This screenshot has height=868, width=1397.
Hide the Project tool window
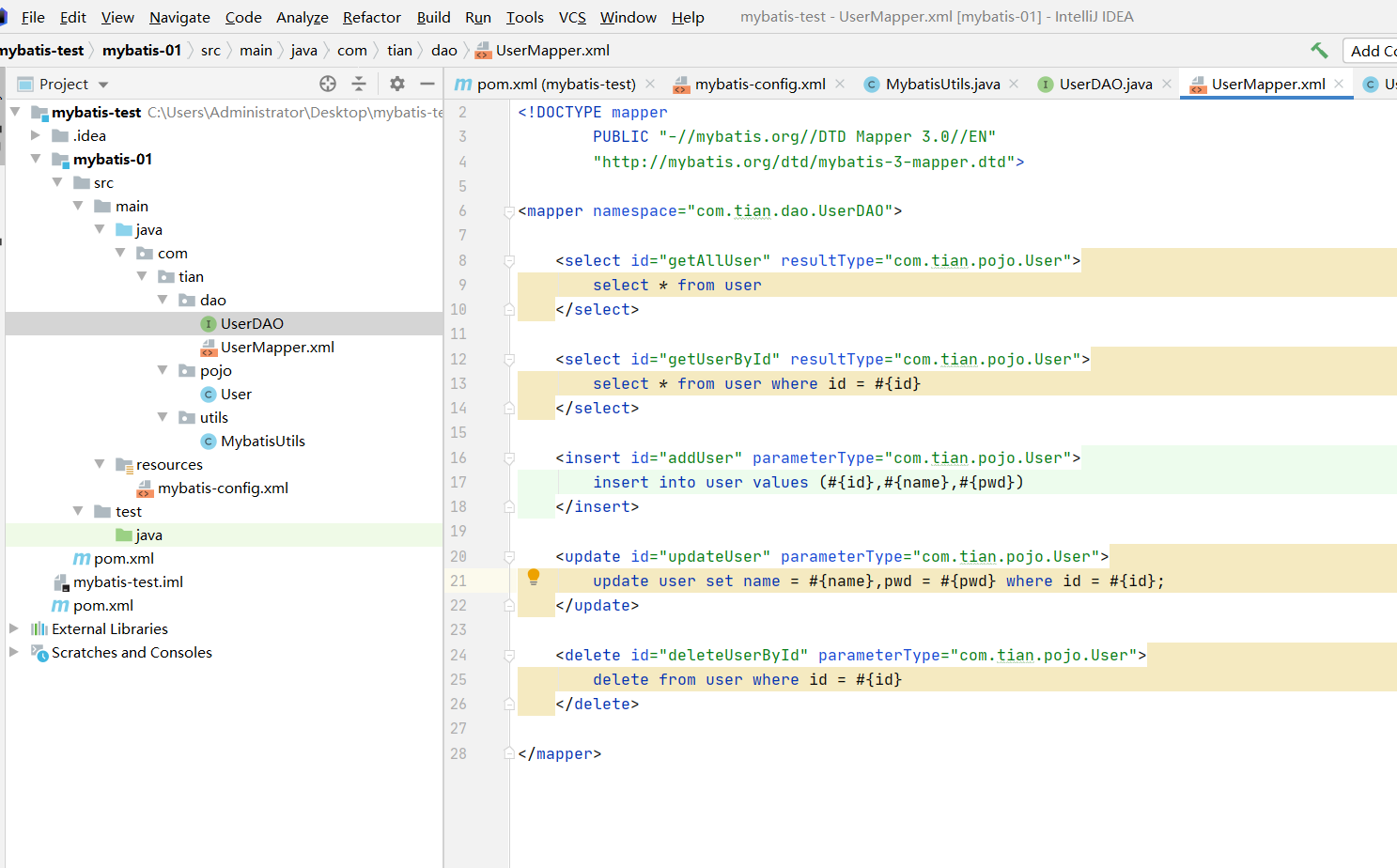pos(427,84)
